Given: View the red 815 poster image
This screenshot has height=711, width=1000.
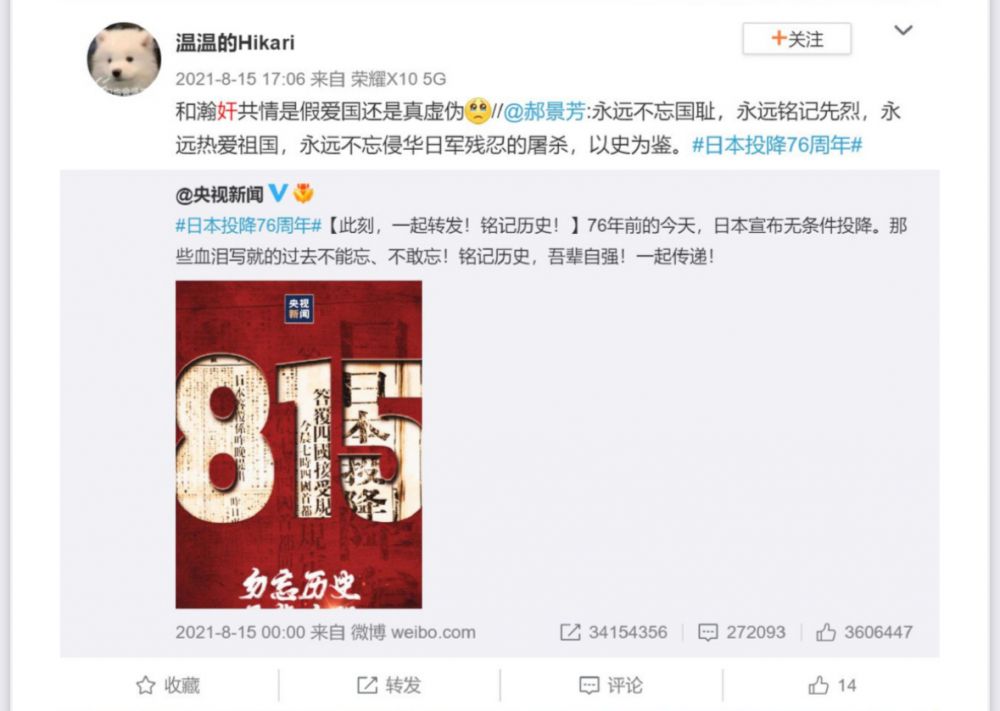Looking at the screenshot, I should click(298, 444).
